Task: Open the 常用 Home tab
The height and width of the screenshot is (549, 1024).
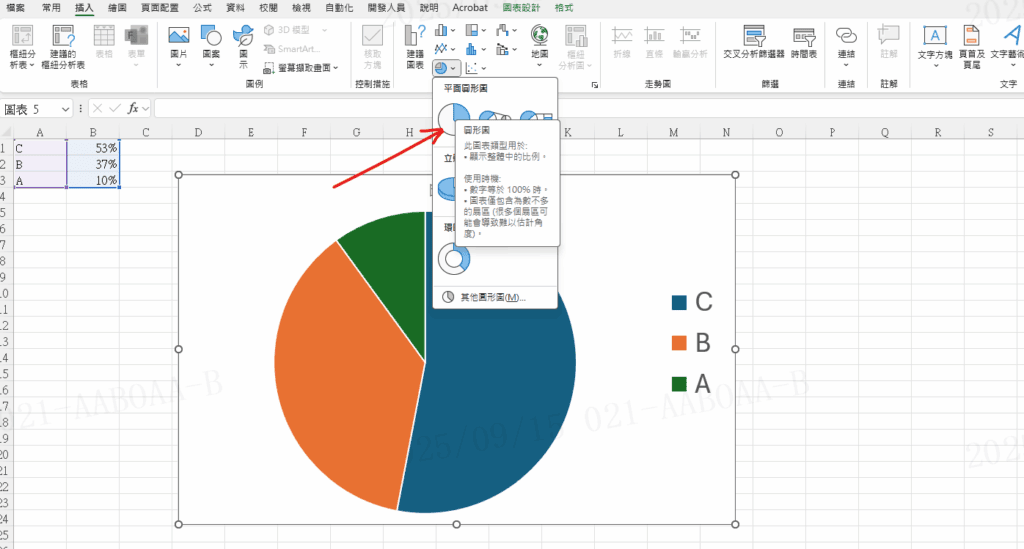Action: coord(51,7)
